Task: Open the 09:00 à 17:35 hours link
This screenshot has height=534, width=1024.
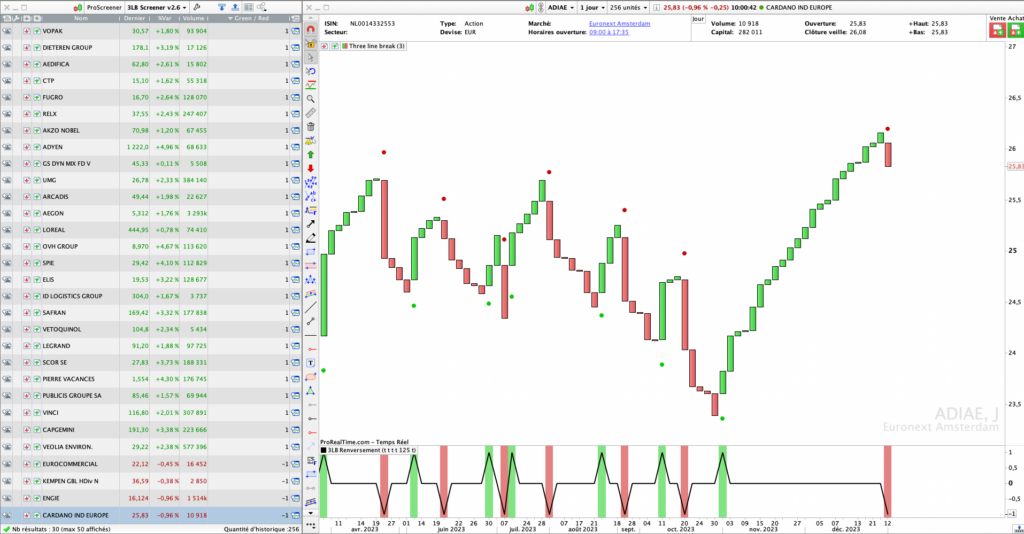Action: (609, 32)
